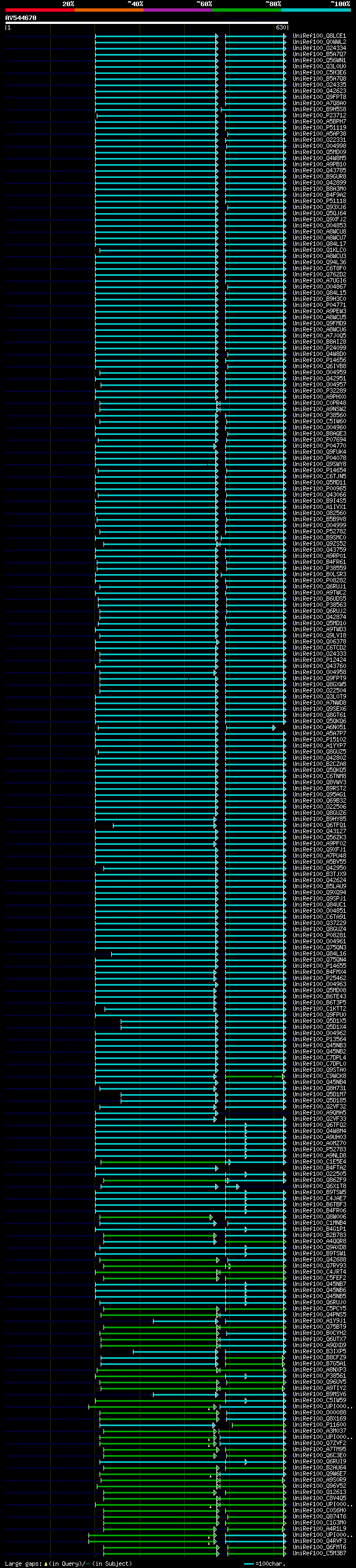Click the UniRef100_Q43127 entry
This screenshot has height=1568, width=356.
point(319,831)
